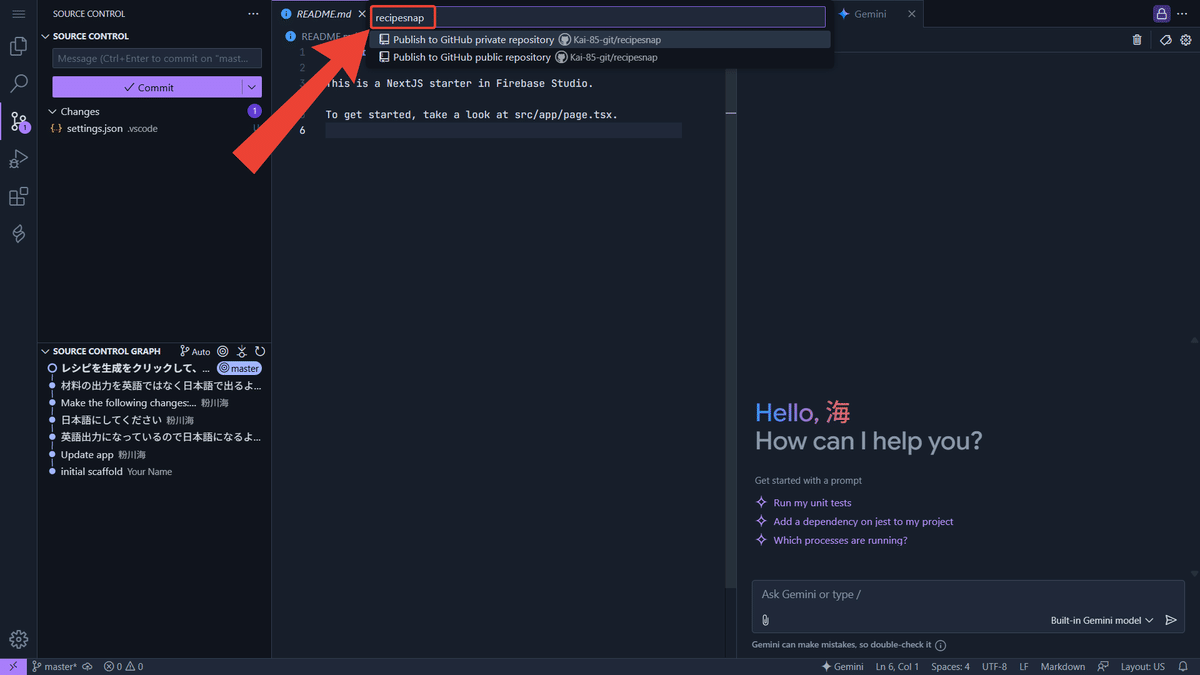Click the purple lock icon in title bar

(x=1161, y=14)
